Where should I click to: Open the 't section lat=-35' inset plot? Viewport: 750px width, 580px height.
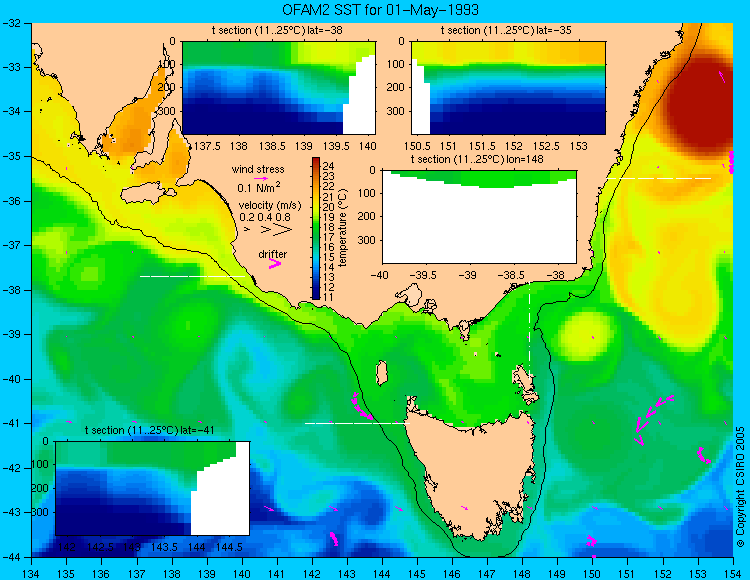pyautogui.click(x=508, y=88)
